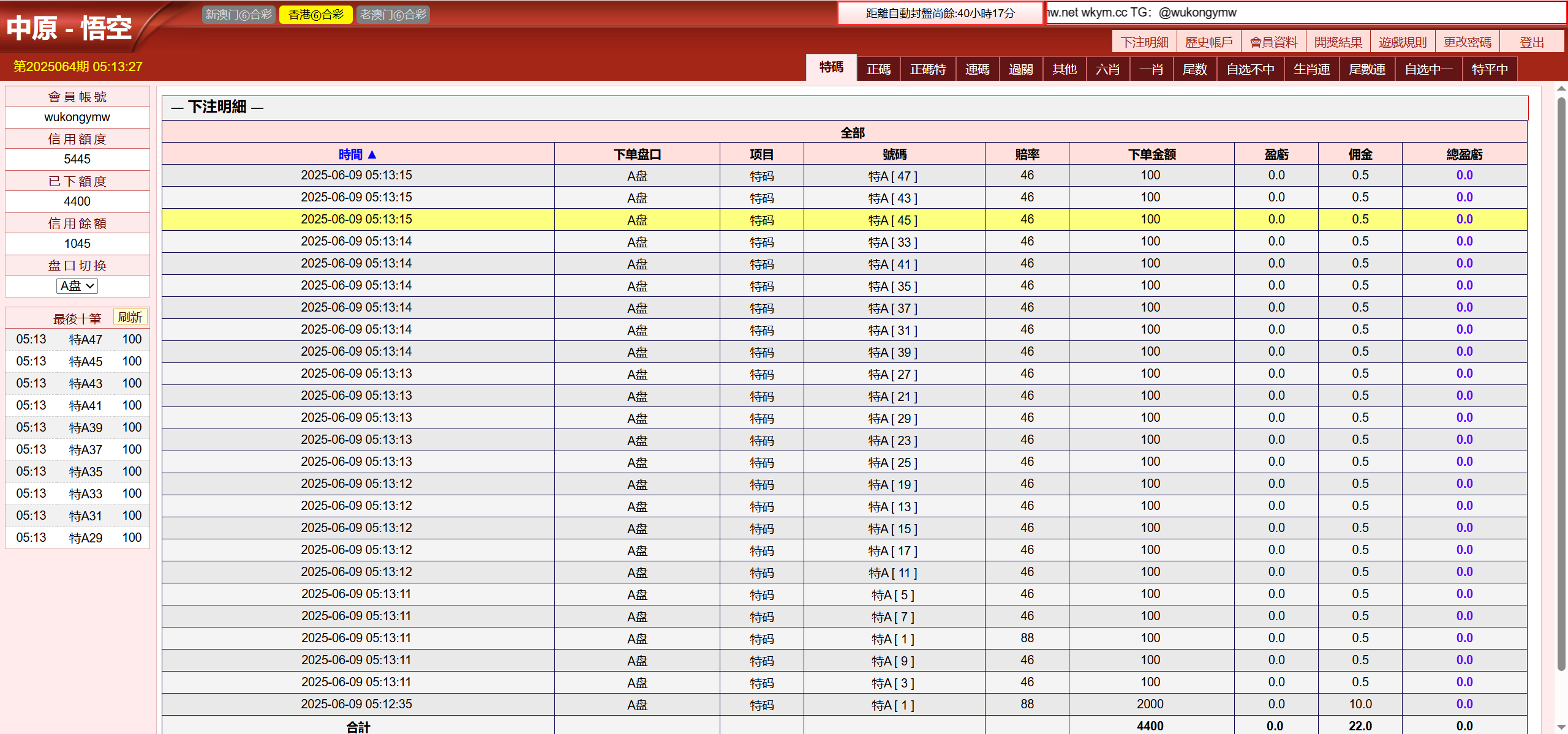Click 下单金额 2000 cell
The height and width of the screenshot is (734, 1568).
click(x=1150, y=704)
